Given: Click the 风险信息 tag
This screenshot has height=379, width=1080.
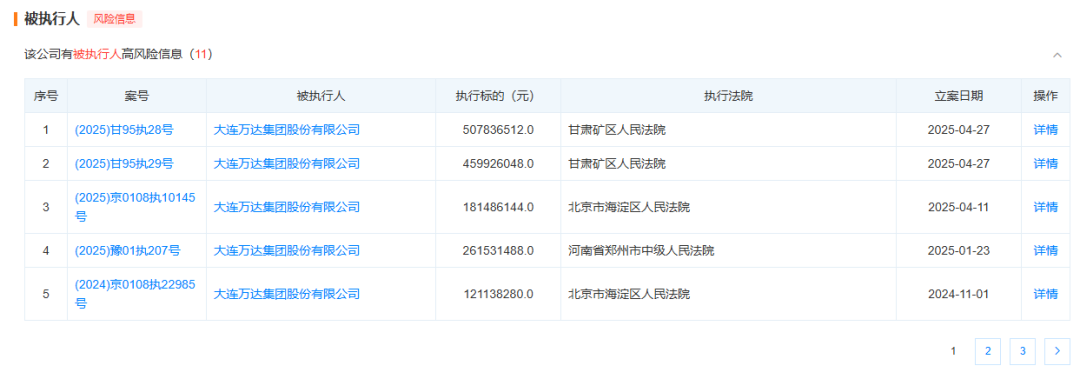Looking at the screenshot, I should tap(114, 19).
